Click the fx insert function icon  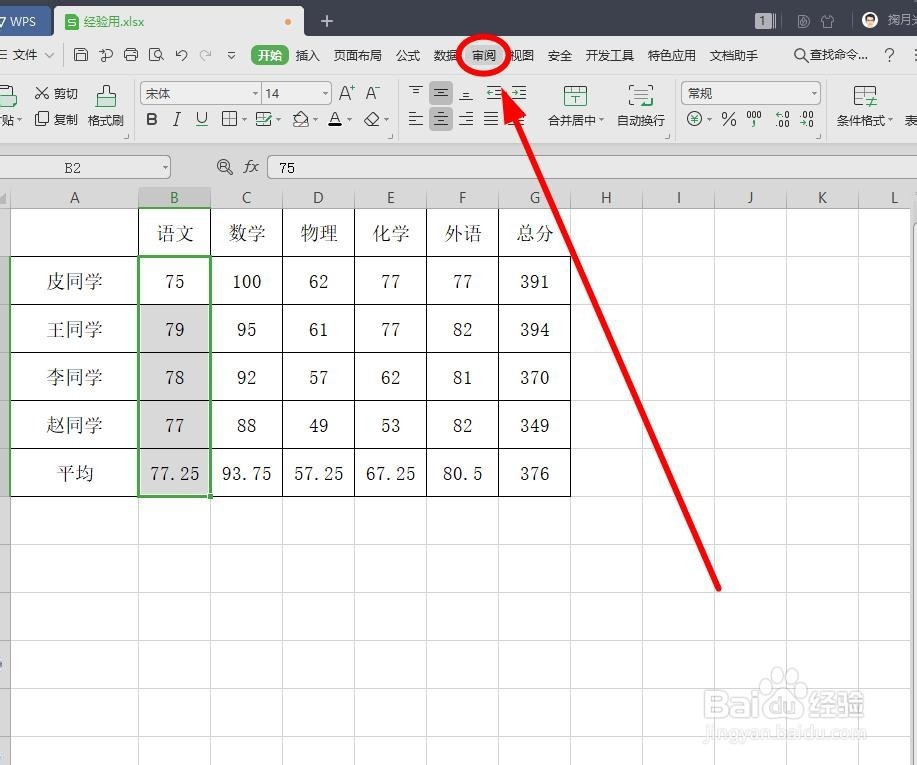click(251, 167)
